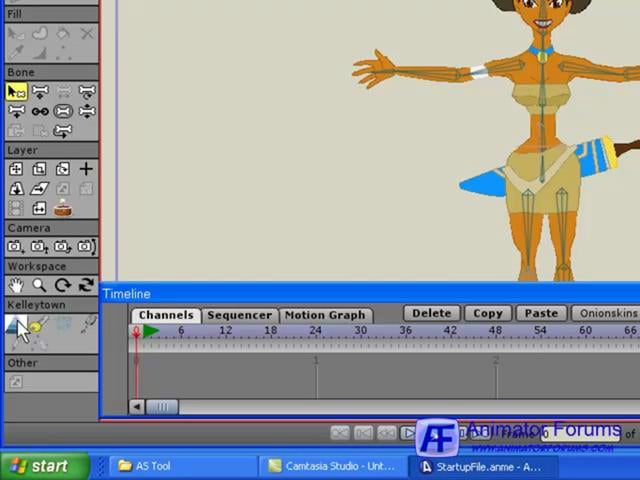Click the blue cone Kelleytown tool icon
Image resolution: width=640 pixels, height=480 pixels.
point(13,325)
